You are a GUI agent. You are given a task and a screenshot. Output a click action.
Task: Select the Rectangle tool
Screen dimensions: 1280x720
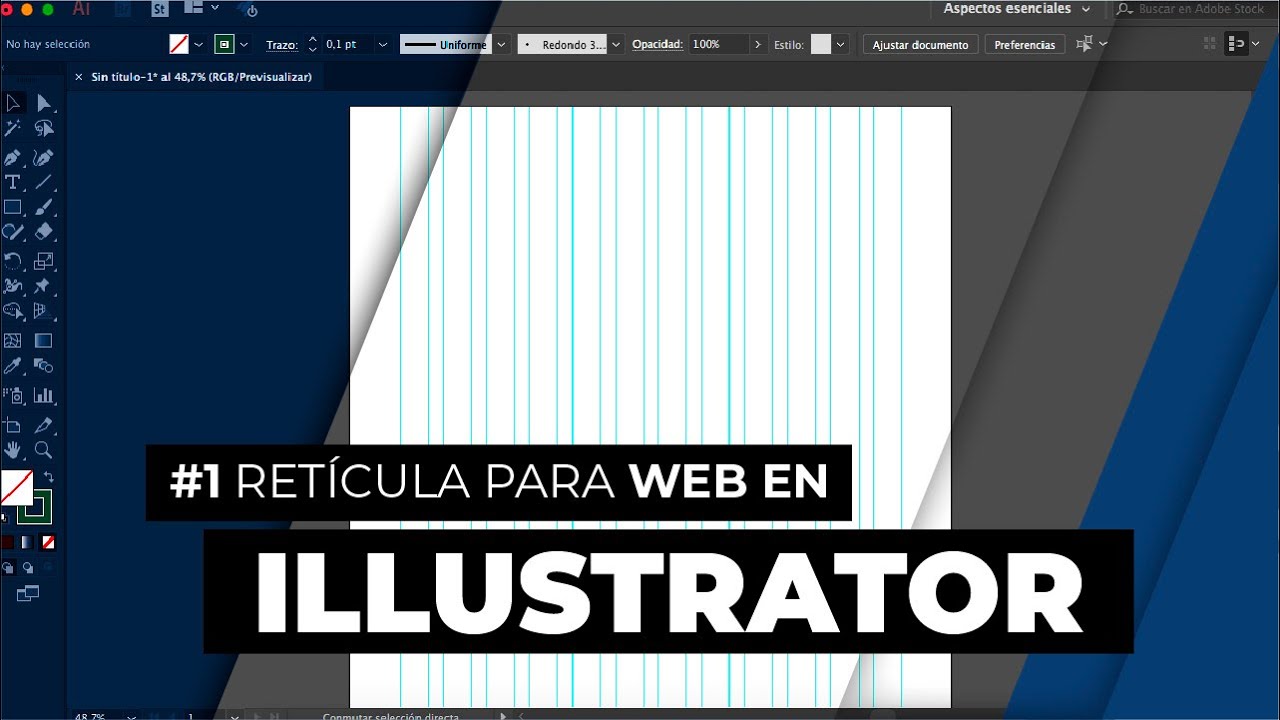13,208
